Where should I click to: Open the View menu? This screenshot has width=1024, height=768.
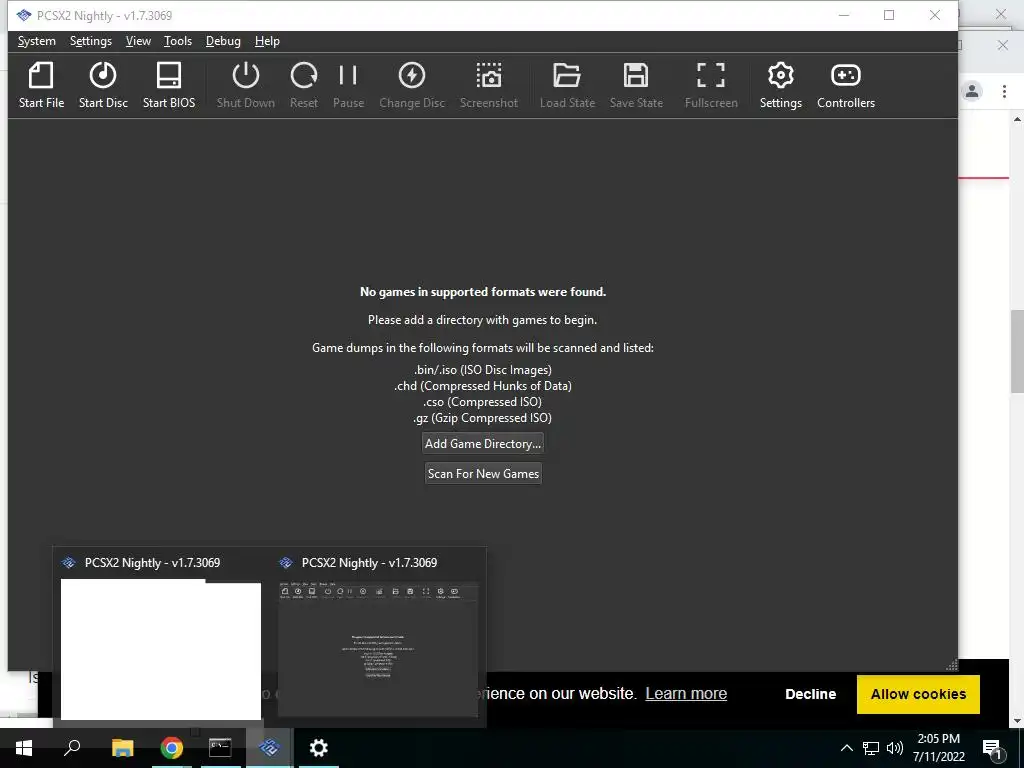138,41
